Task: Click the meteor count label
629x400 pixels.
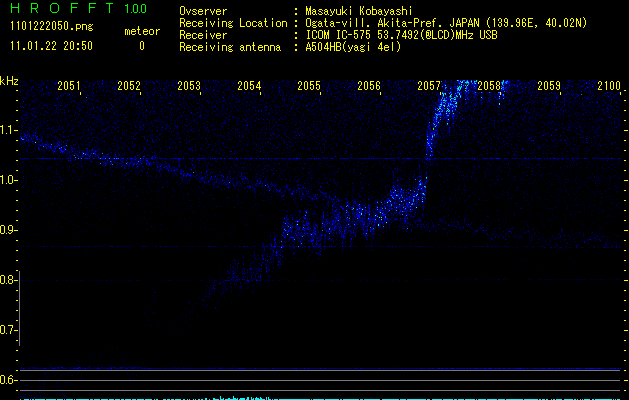Action: point(142,31)
